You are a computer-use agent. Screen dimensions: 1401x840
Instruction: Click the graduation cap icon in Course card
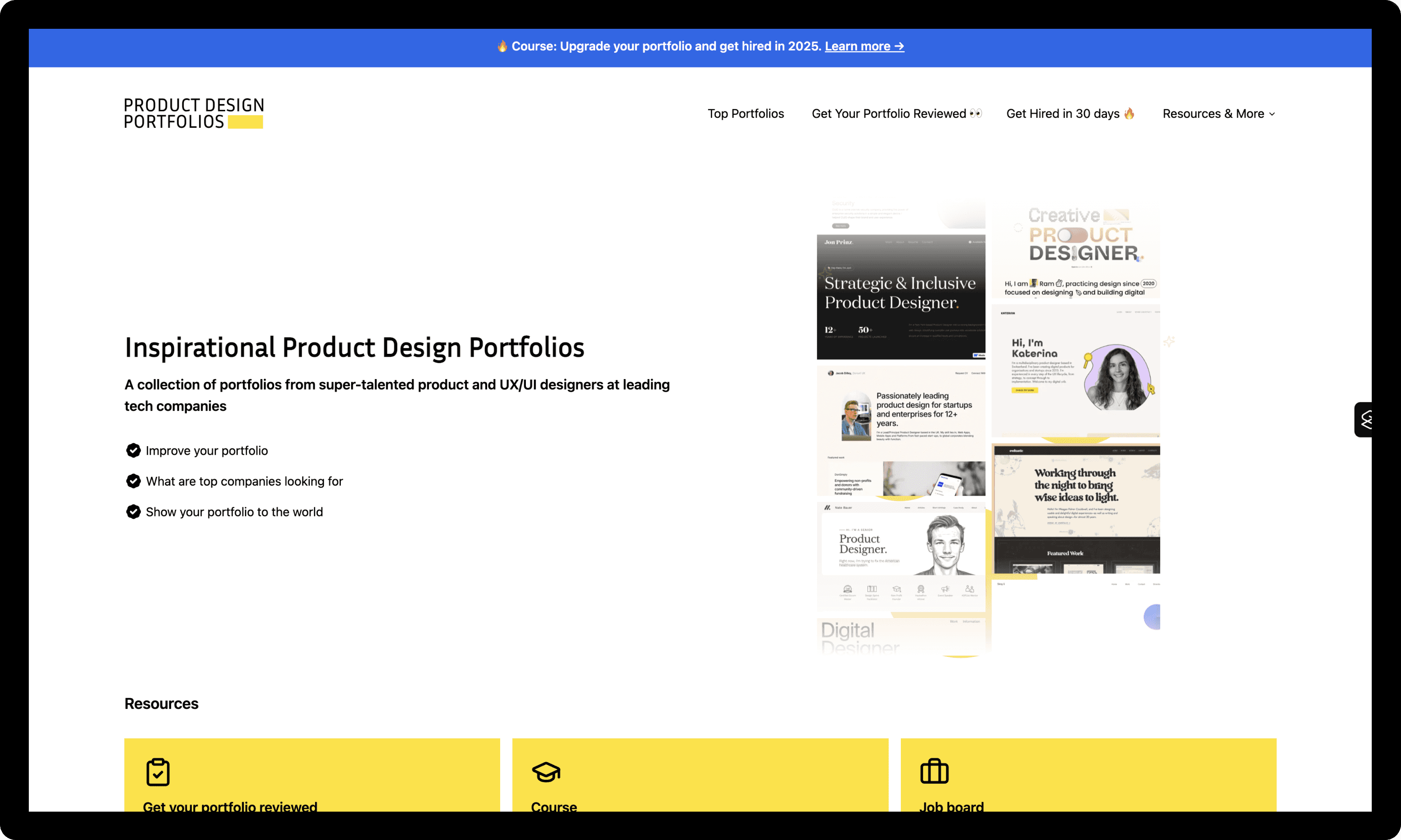pos(546,772)
